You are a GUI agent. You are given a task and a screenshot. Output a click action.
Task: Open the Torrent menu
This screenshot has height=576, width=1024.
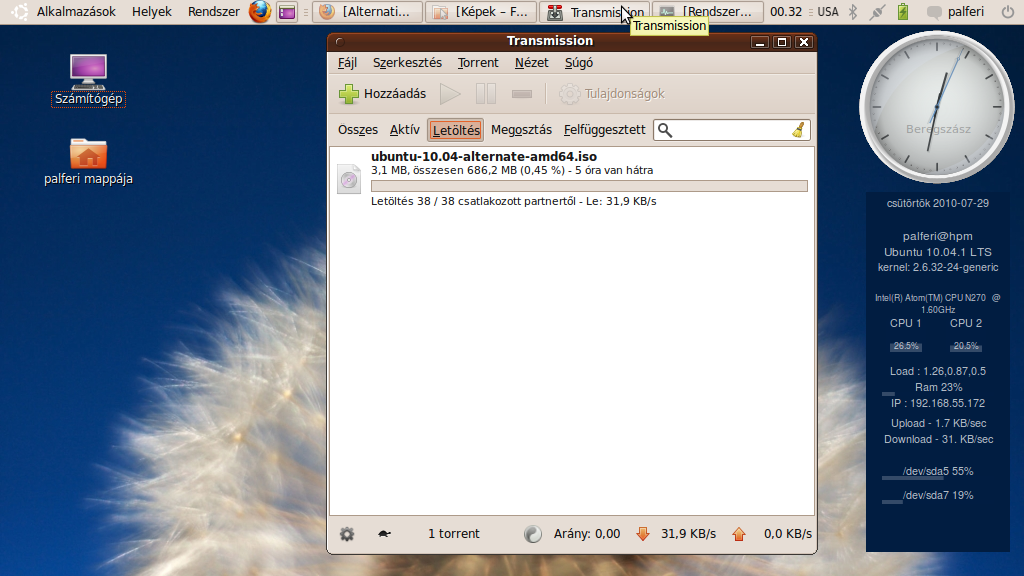(478, 62)
